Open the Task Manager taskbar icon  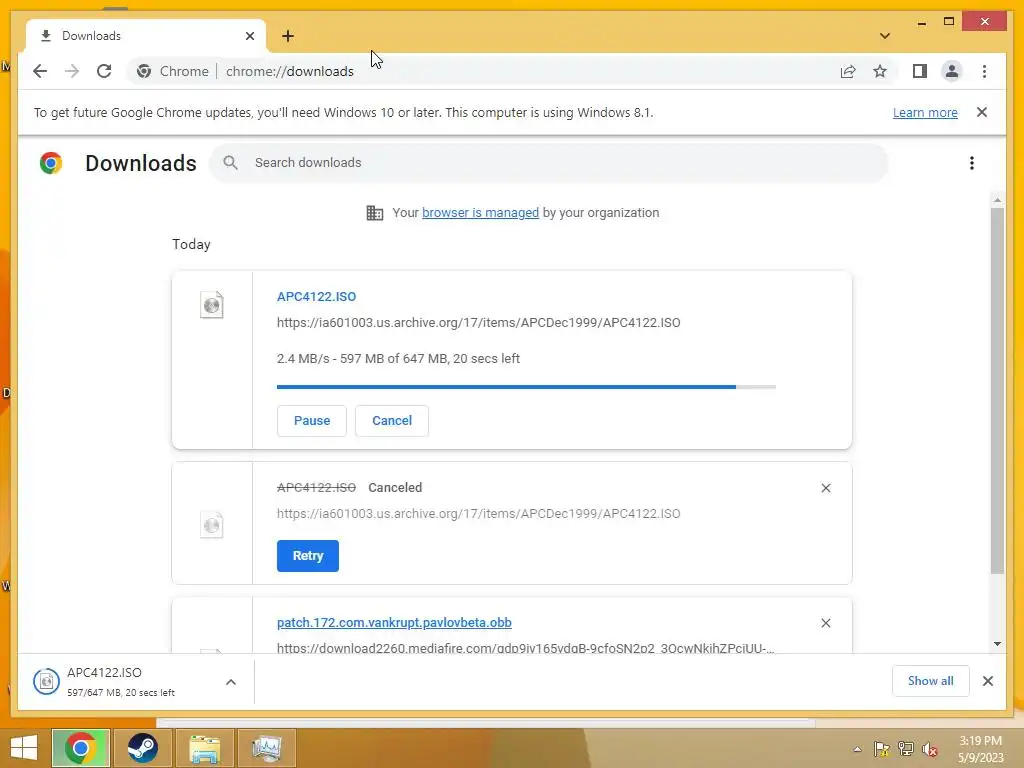266,748
